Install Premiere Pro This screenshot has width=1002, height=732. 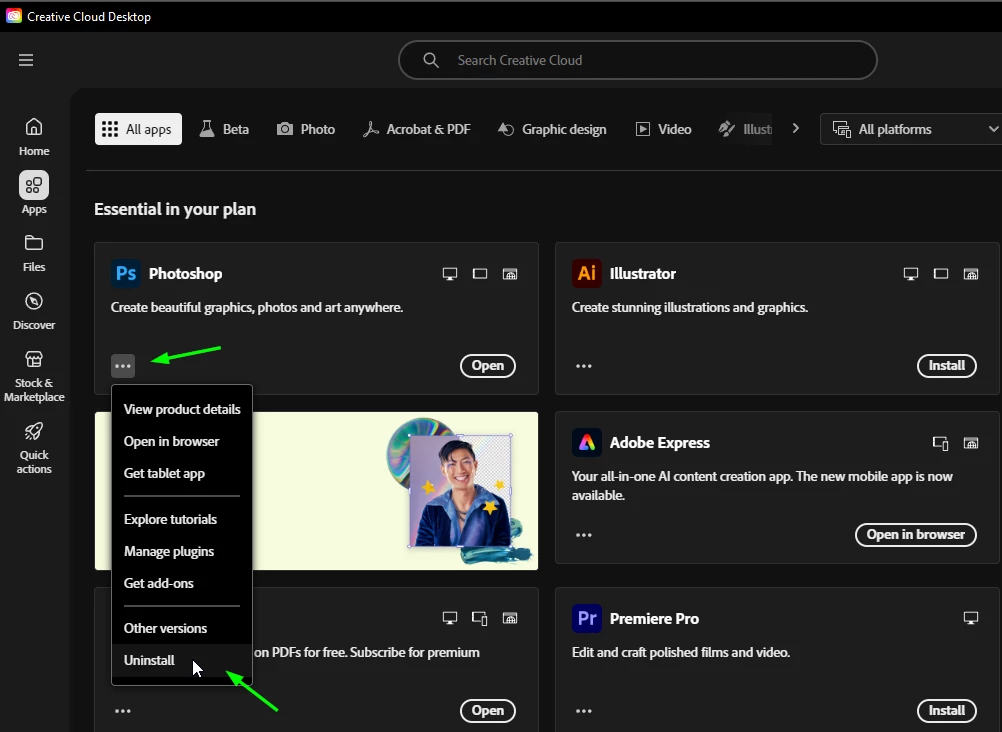[x=946, y=710]
